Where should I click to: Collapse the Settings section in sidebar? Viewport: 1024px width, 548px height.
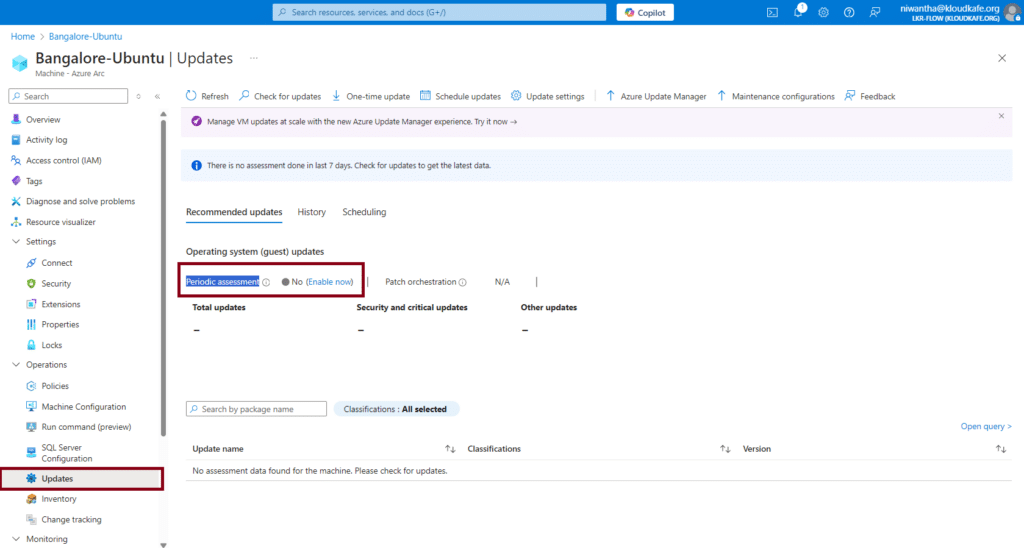click(16, 242)
